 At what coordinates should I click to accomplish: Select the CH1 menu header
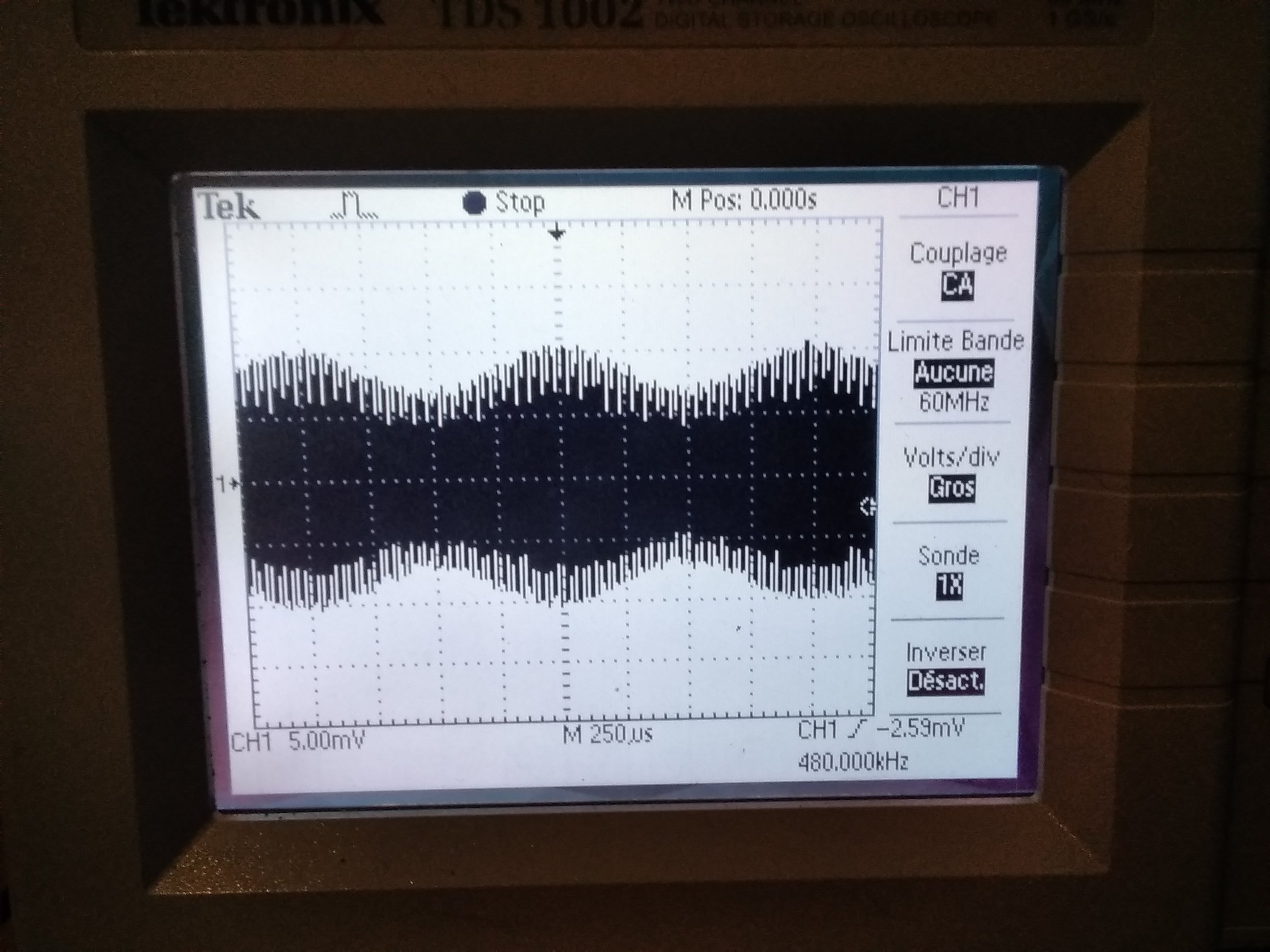(958, 198)
